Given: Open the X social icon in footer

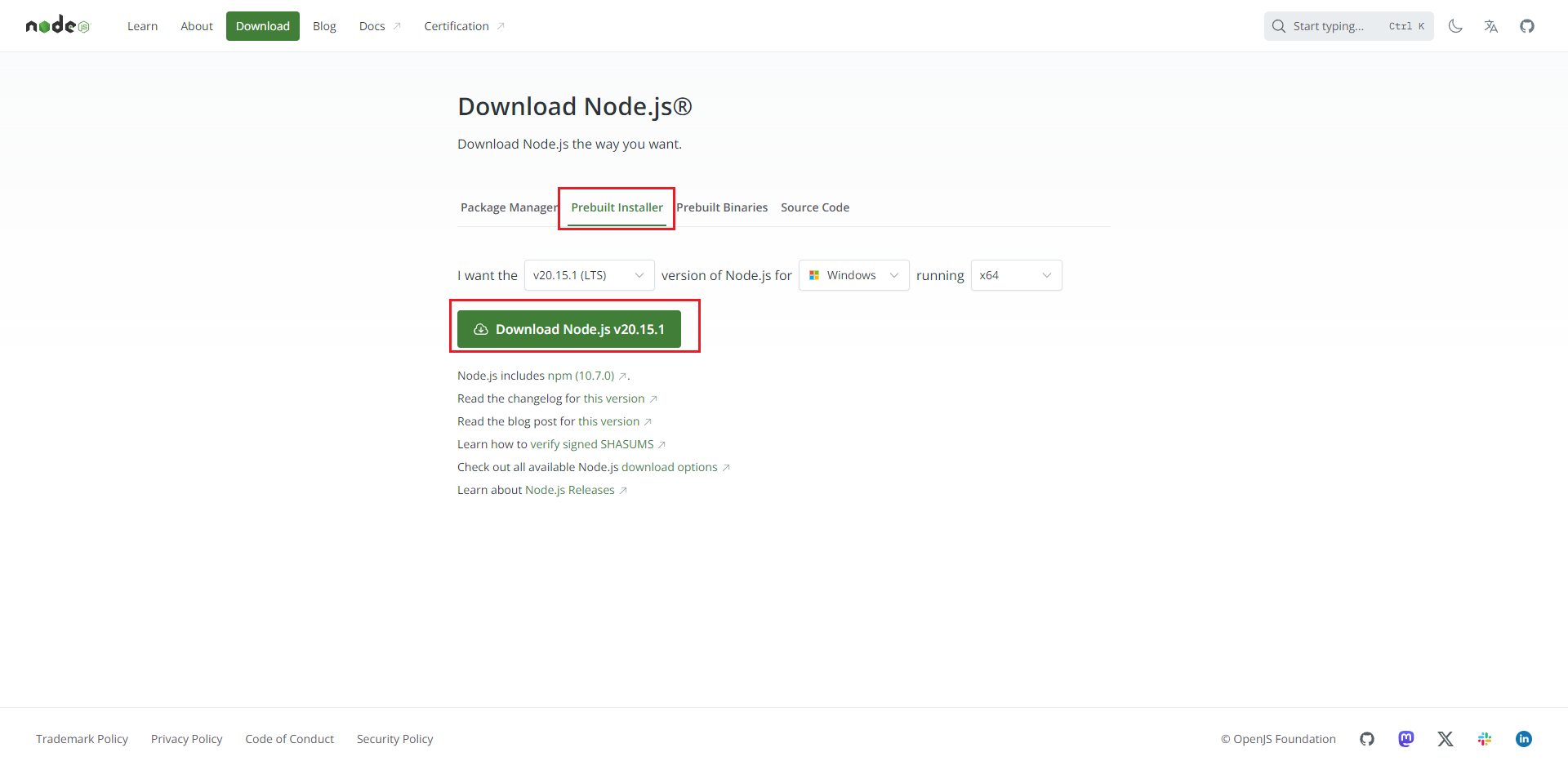Looking at the screenshot, I should 1445,739.
